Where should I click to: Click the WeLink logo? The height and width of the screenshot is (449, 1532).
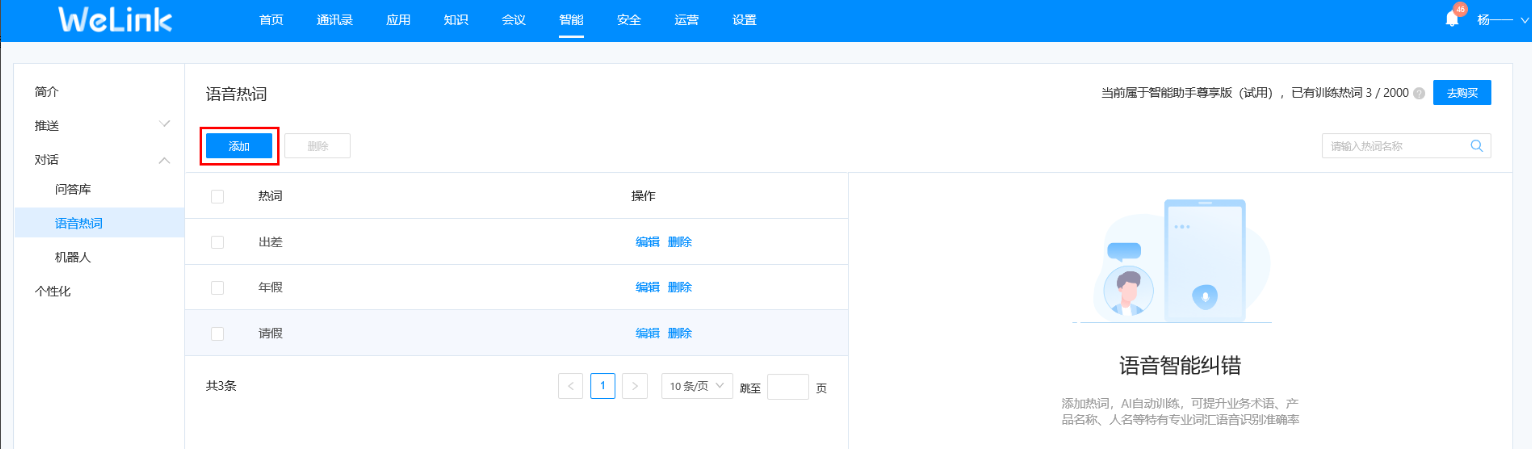tap(116, 20)
